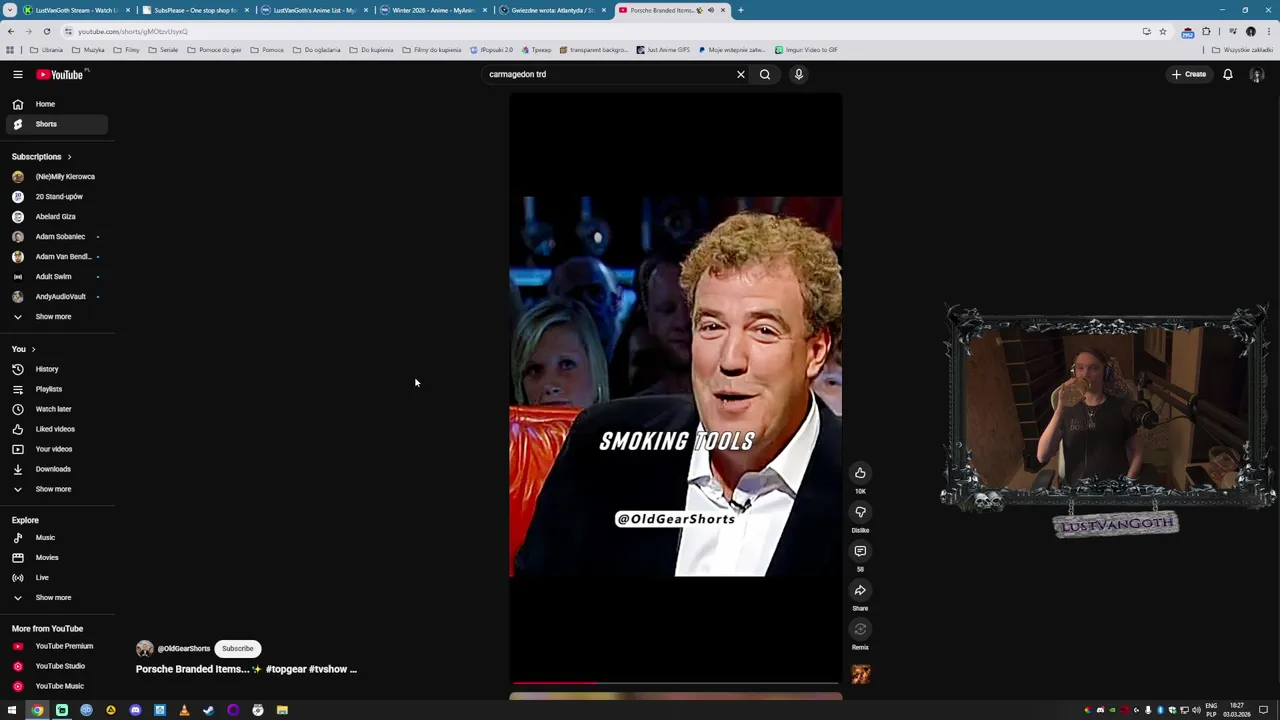This screenshot has width=1280, height=720.
Task: Open Playlists
Action: pyautogui.click(x=56, y=389)
